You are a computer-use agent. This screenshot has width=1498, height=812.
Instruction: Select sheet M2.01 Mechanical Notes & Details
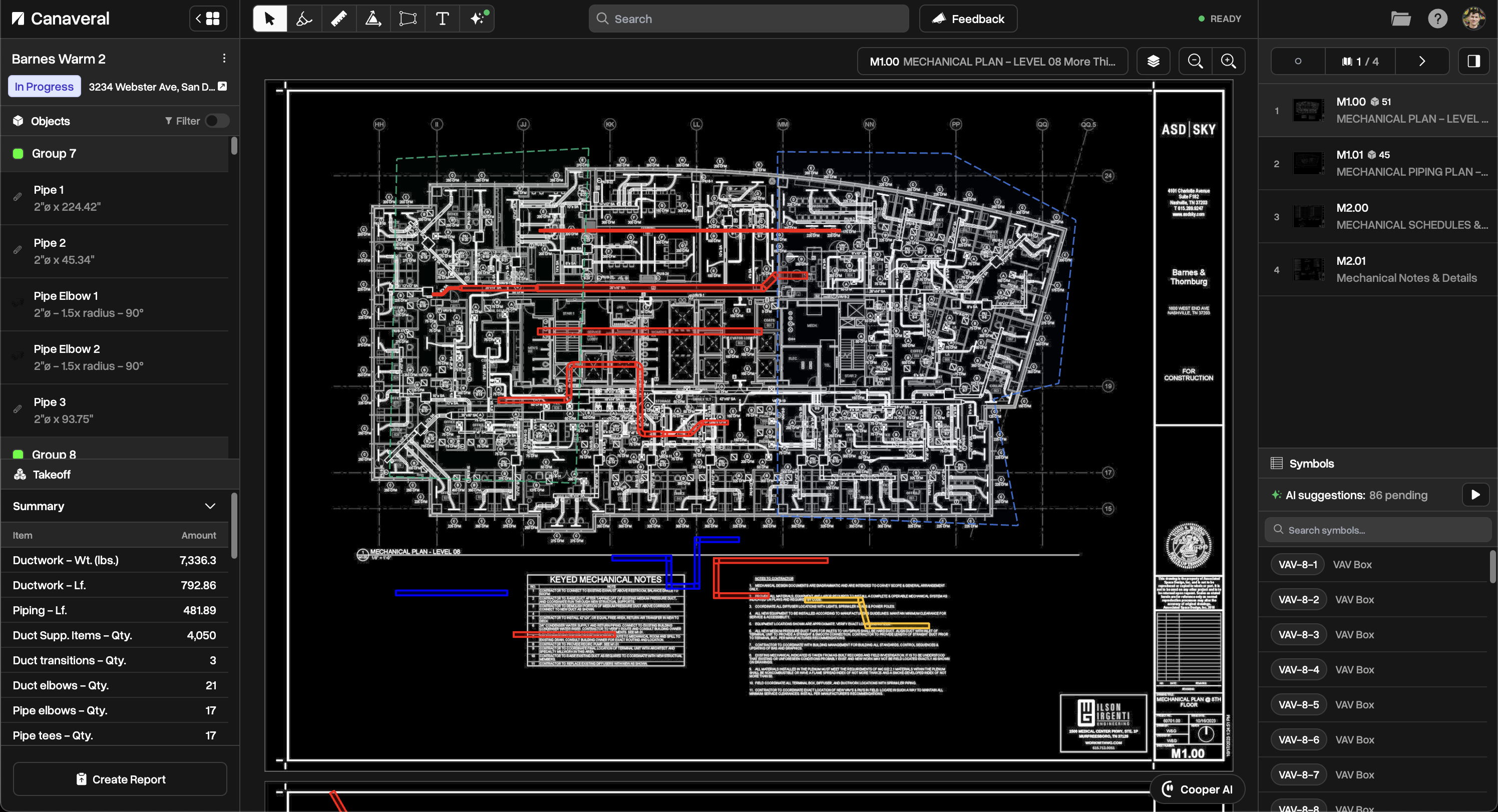click(1378, 270)
